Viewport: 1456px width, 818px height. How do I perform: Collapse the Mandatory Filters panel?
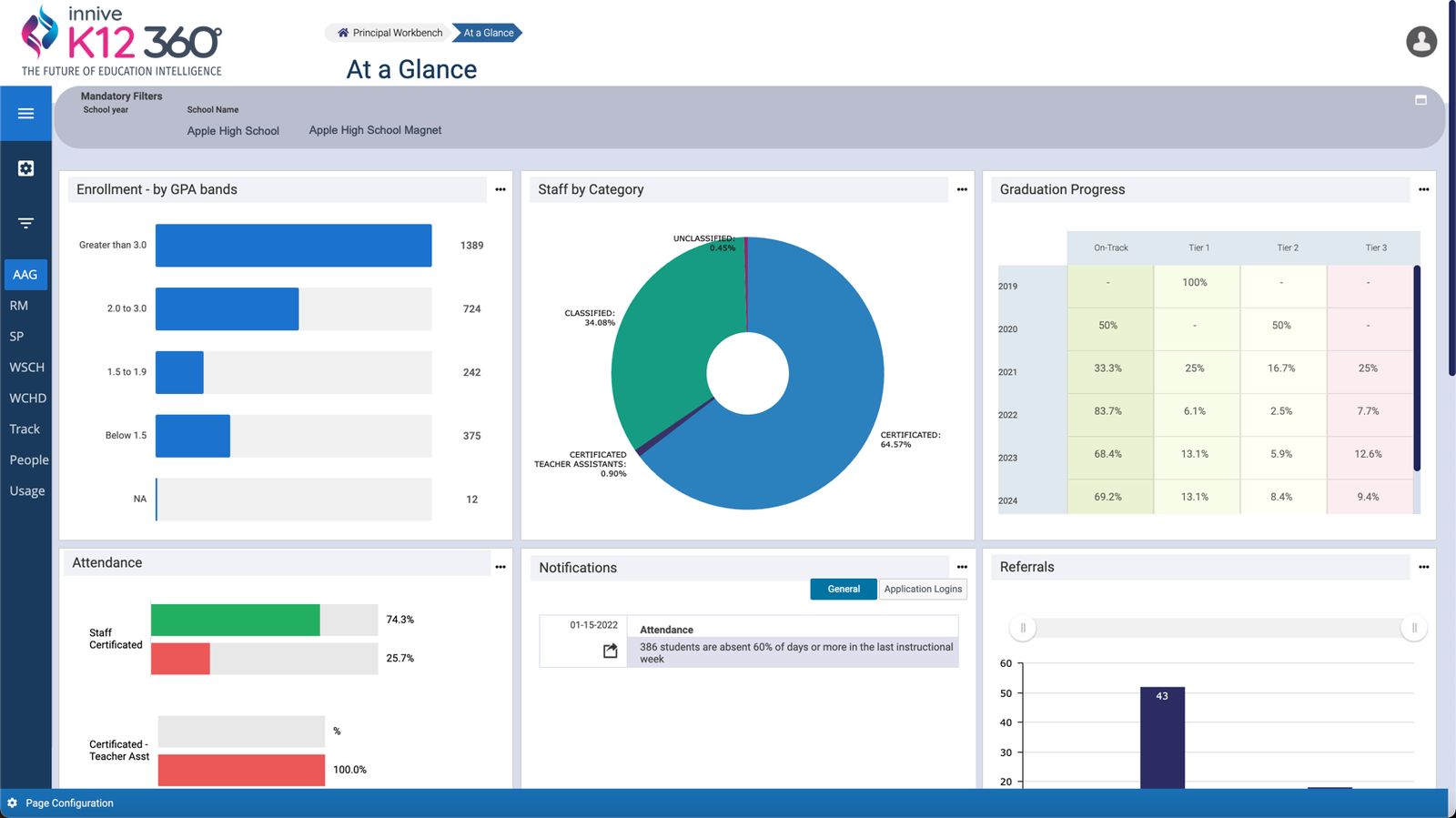point(1421,100)
